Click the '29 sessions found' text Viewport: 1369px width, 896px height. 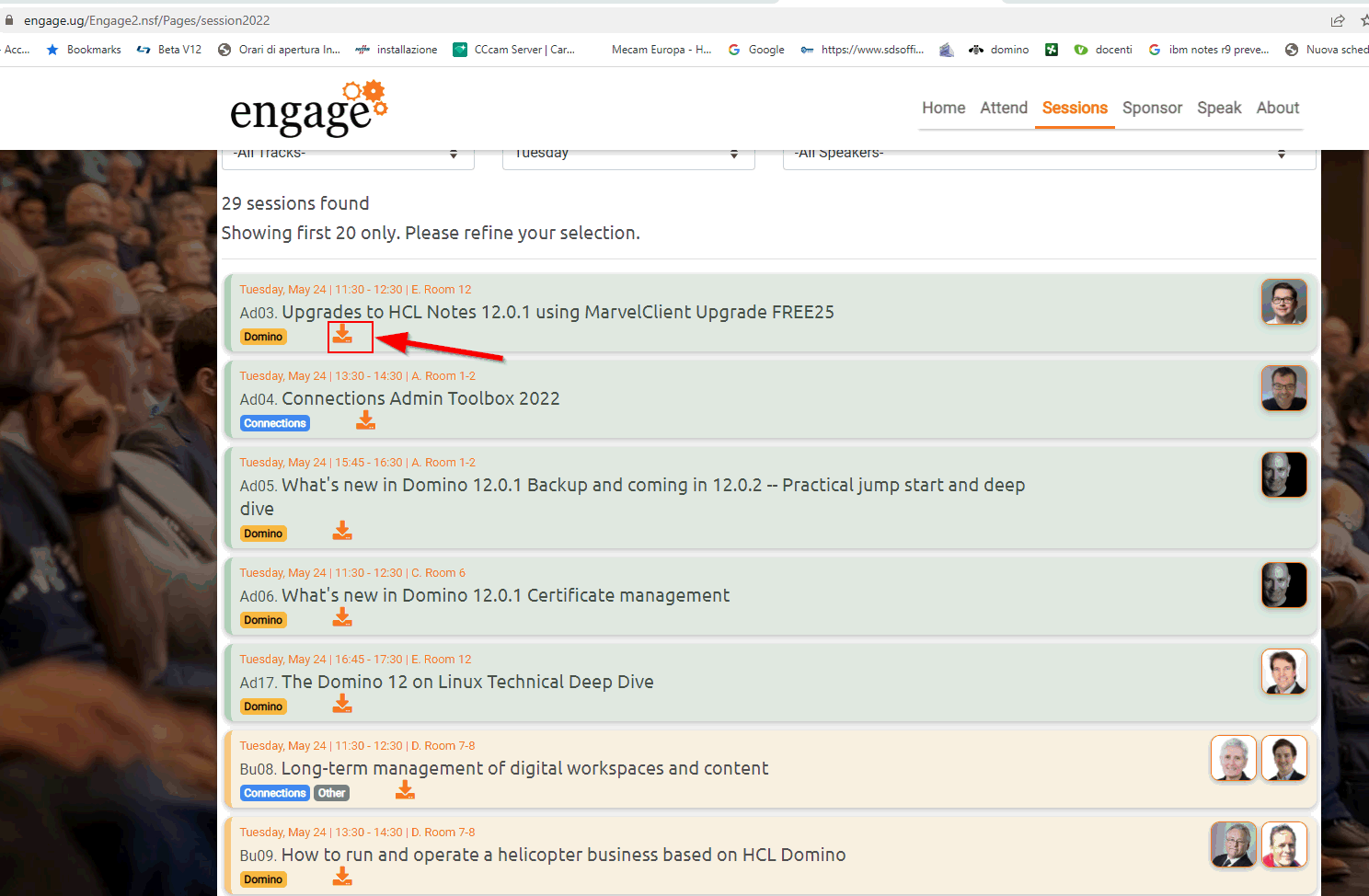[x=295, y=203]
